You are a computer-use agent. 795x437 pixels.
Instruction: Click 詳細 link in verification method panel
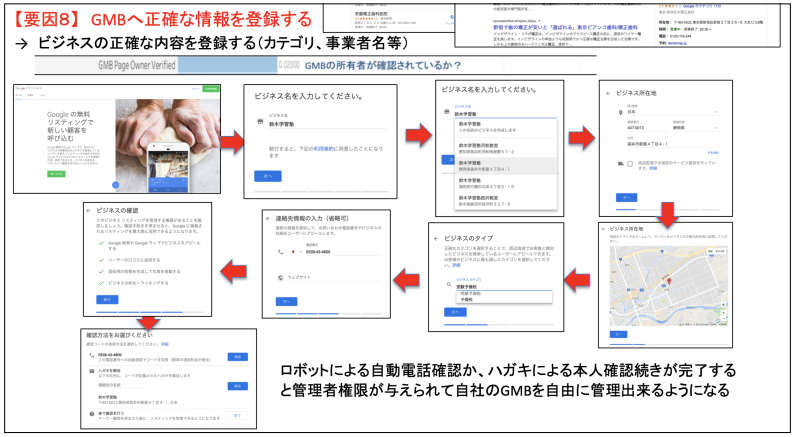[x=164, y=344]
